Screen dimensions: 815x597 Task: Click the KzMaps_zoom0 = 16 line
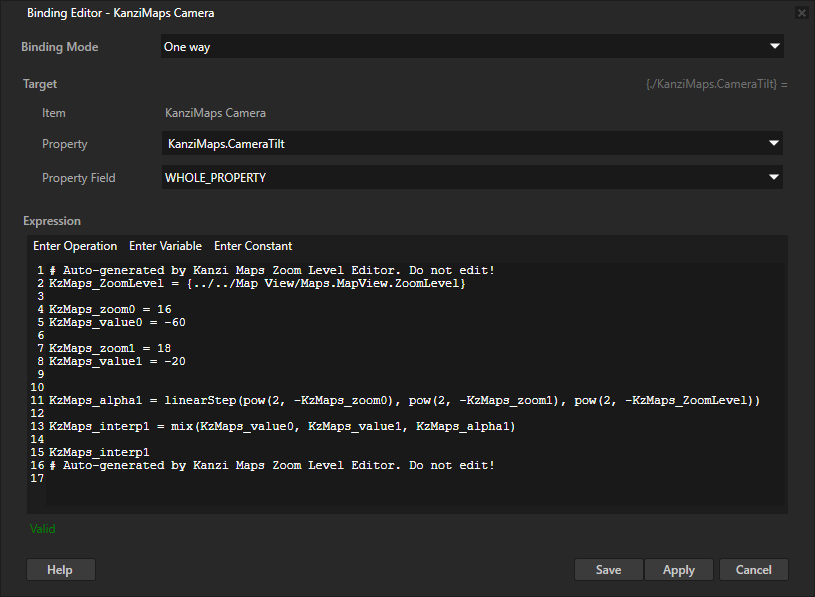click(x=110, y=310)
